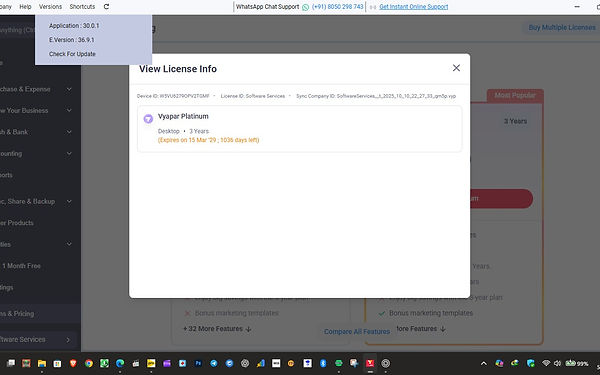Click the Vyapar Platinum title text
Image resolution: width=600 pixels, height=375 pixels.
(x=183, y=116)
